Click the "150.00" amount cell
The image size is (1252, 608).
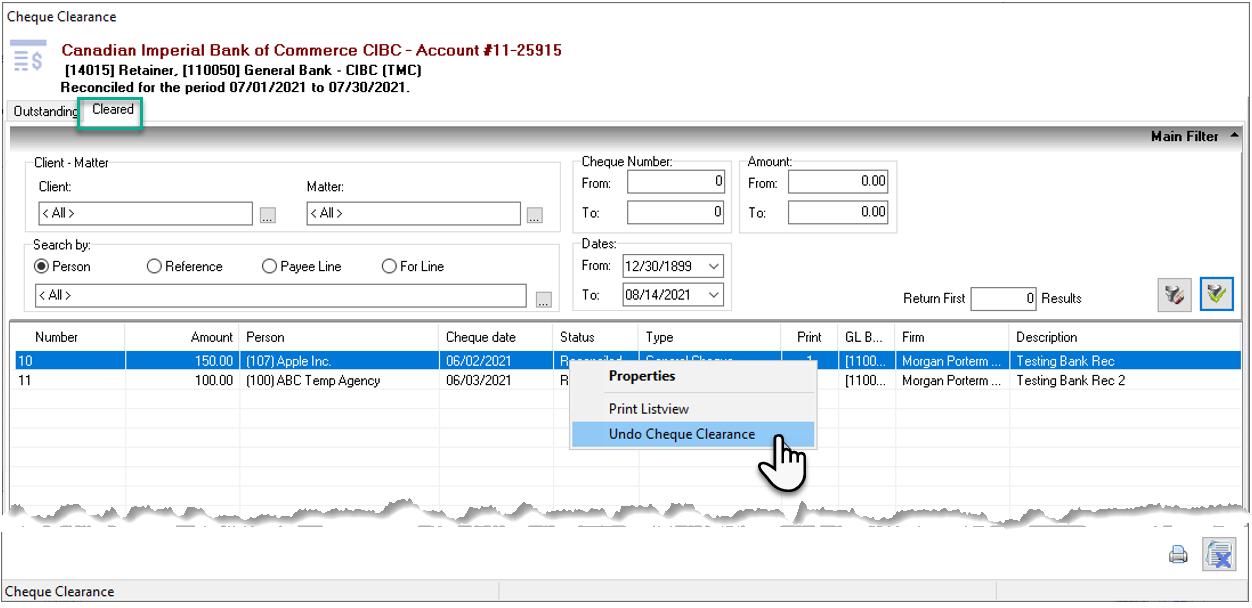coord(183,361)
